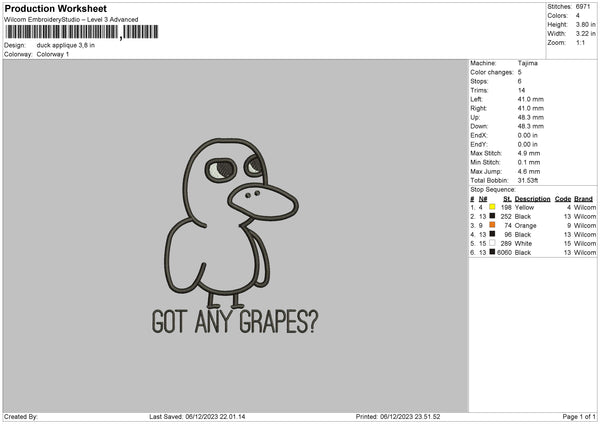Click the black swatch in stop sequence row 4
This screenshot has width=600, height=424.
pos(492,234)
